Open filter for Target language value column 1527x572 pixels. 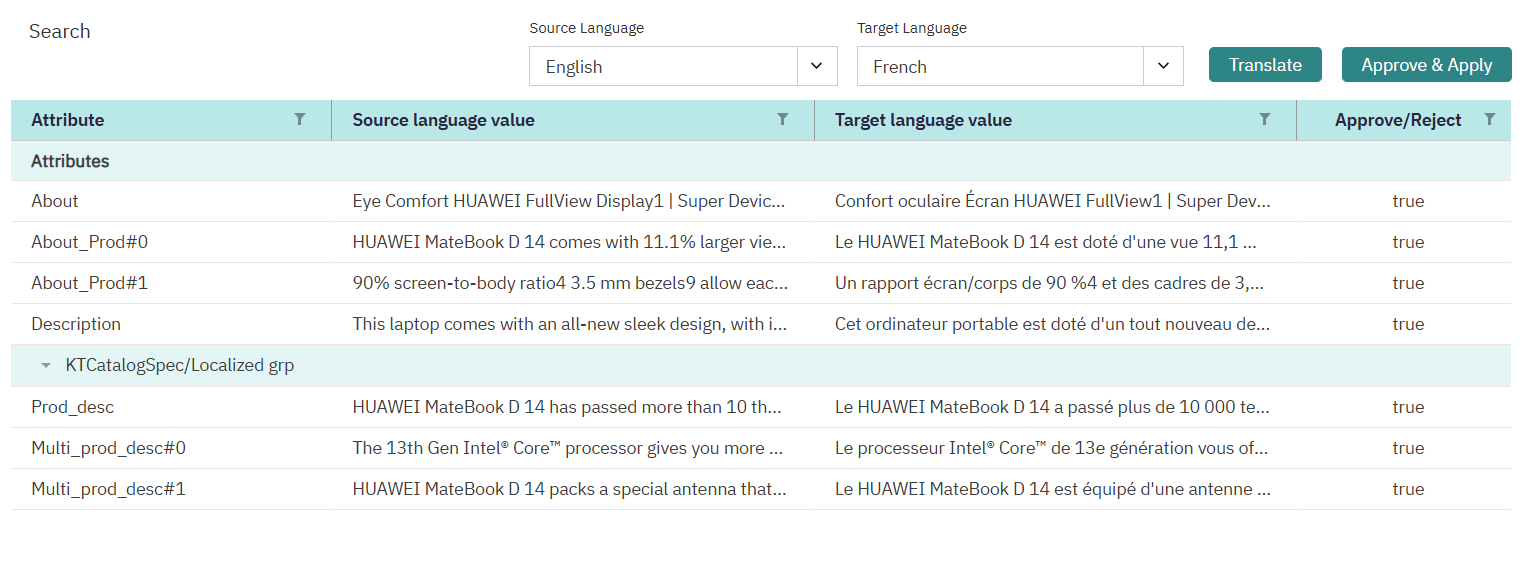1265,119
